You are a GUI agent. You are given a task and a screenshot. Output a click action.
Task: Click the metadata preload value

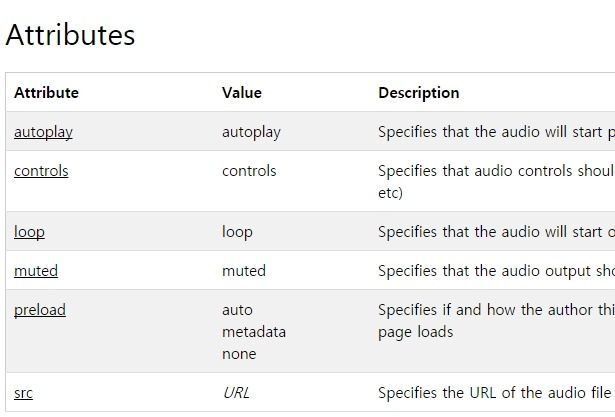pyautogui.click(x=254, y=332)
